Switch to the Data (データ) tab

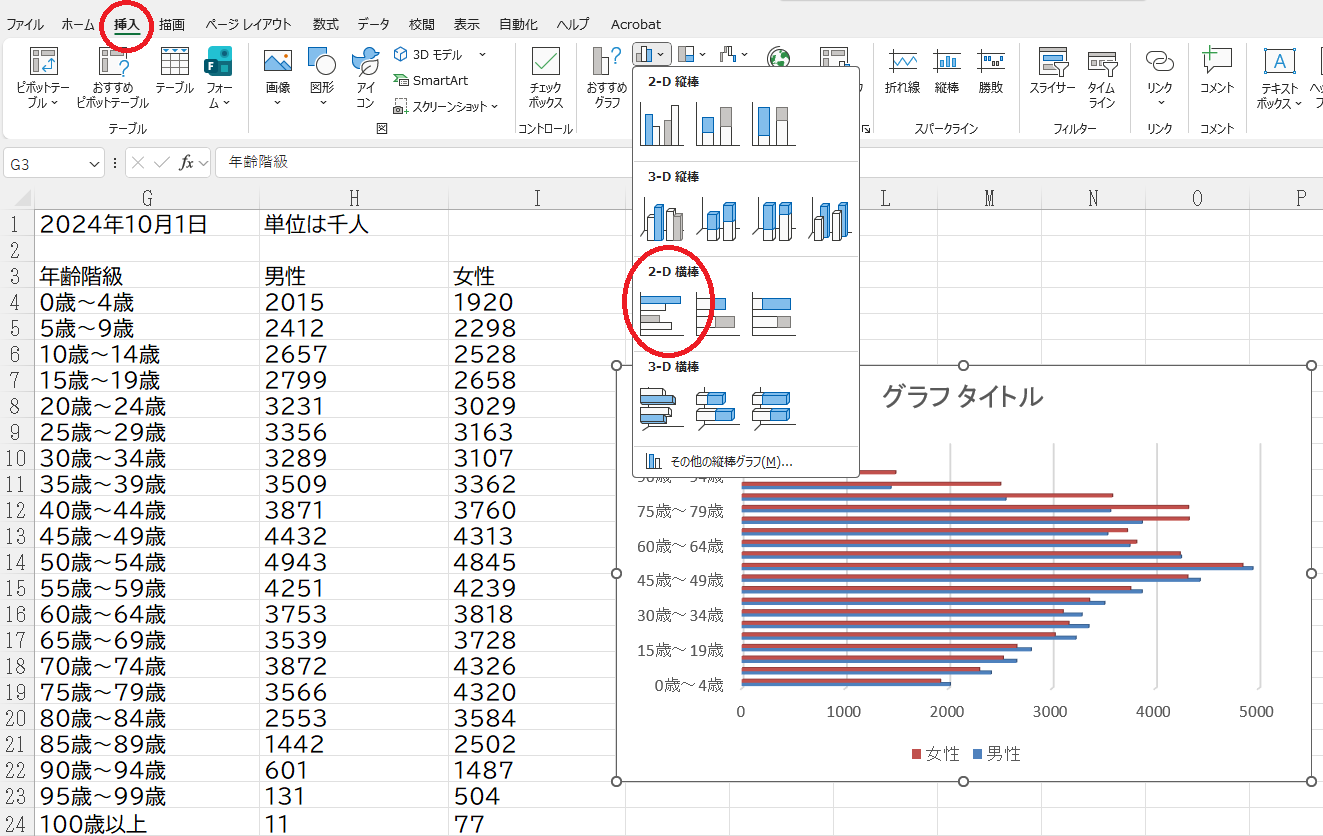[x=374, y=24]
